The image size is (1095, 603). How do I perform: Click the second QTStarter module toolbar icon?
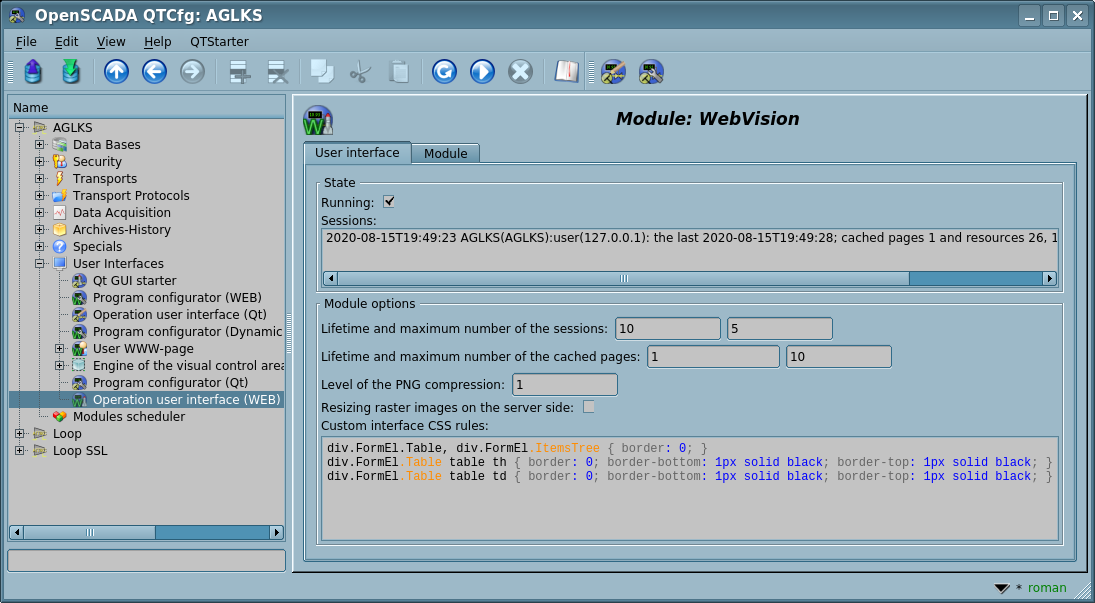(x=651, y=71)
